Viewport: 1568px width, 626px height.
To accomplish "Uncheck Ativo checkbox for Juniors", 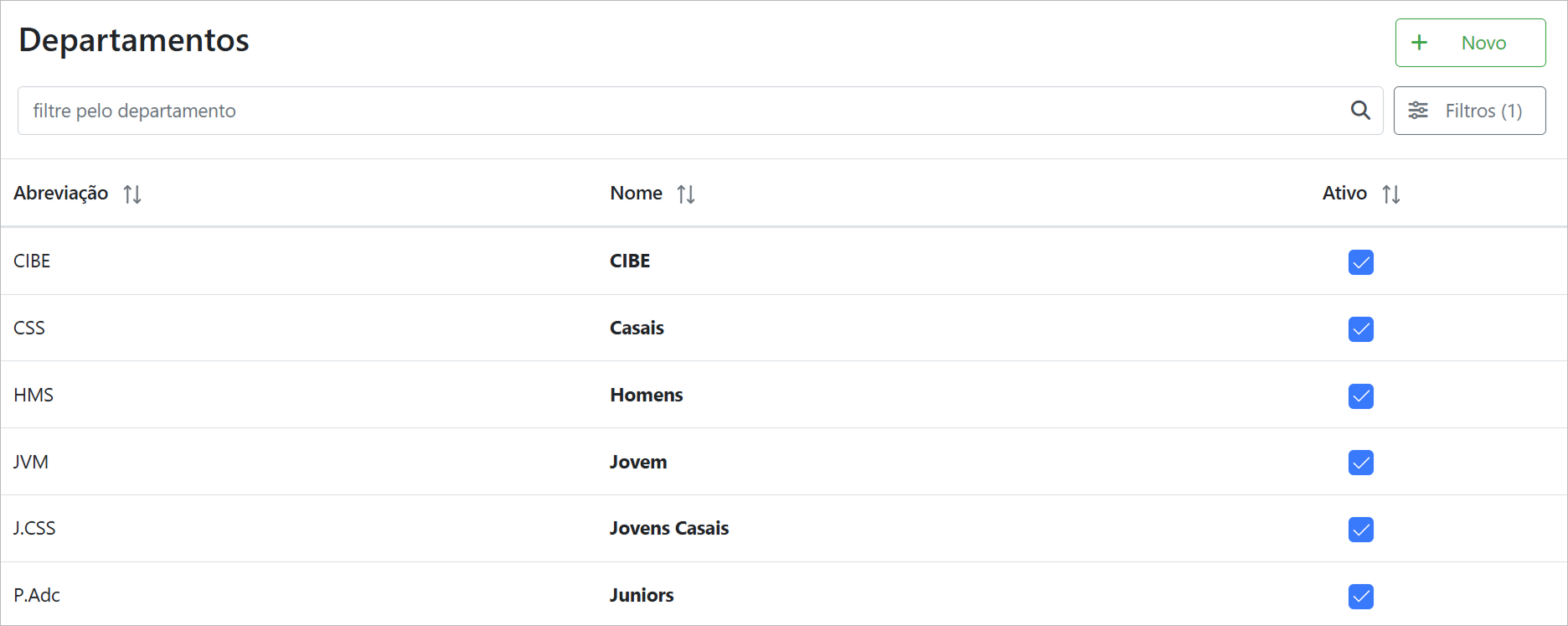I will point(1361,597).
